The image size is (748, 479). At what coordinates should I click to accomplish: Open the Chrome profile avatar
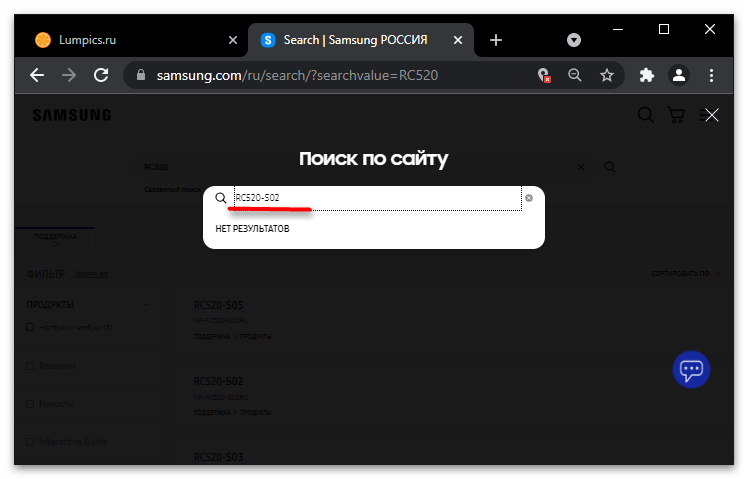tap(679, 75)
